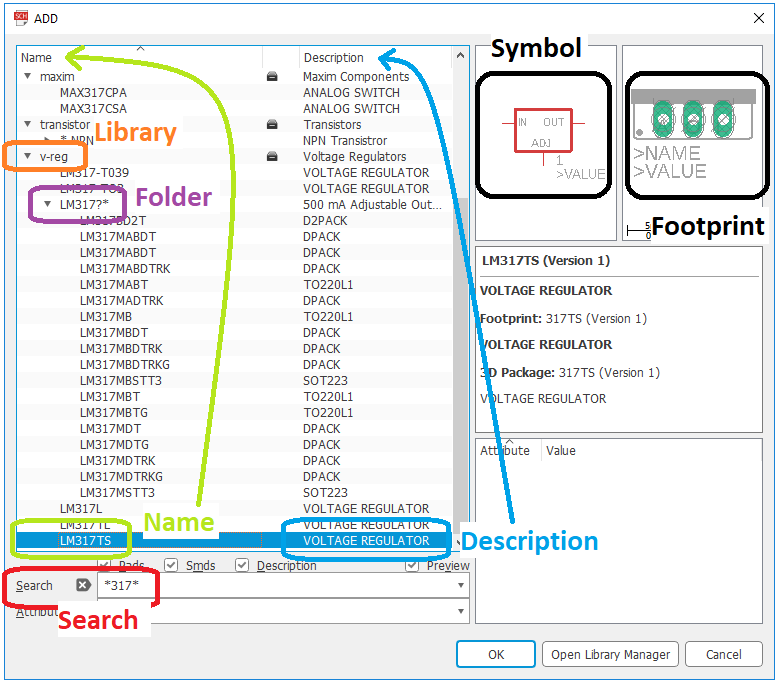Close the ADD dialog window
The width and height of the screenshot is (782, 687).
coord(759,18)
